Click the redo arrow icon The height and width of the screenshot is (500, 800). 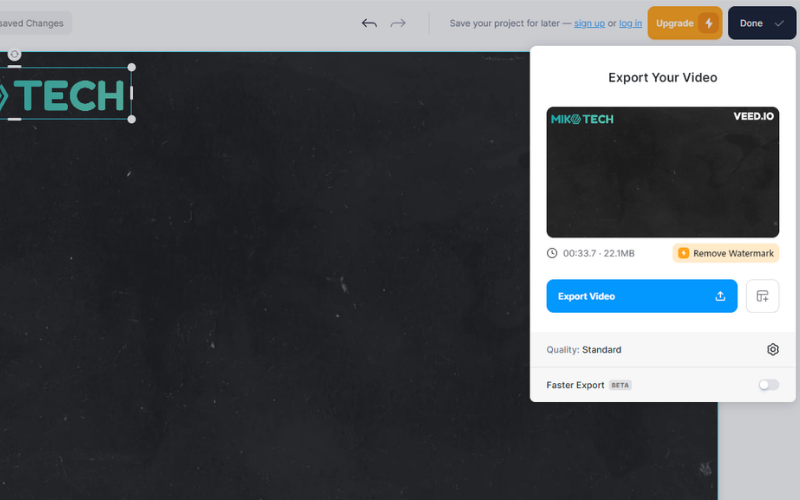(398, 23)
